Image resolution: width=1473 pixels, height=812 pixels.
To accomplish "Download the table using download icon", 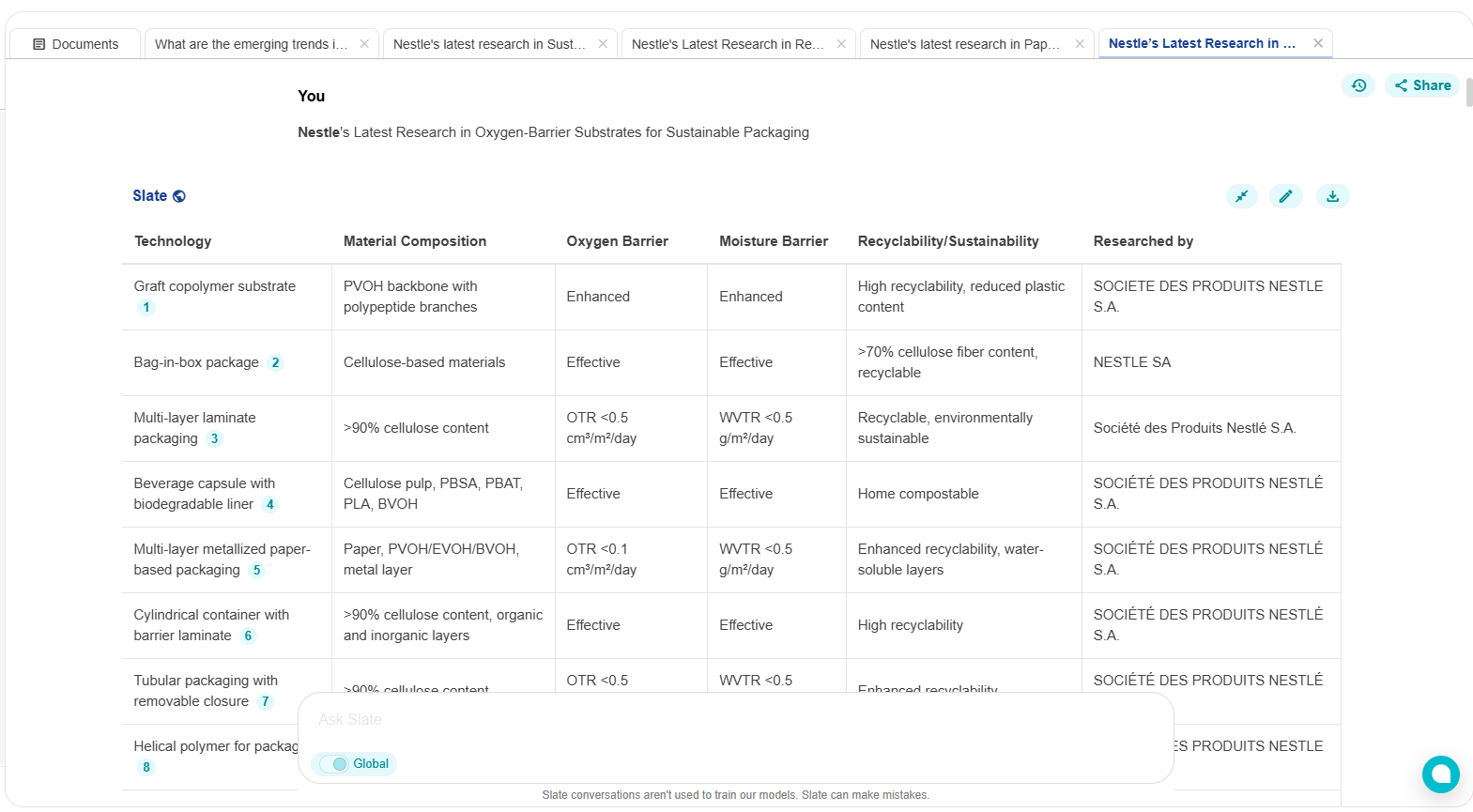I will tap(1332, 196).
